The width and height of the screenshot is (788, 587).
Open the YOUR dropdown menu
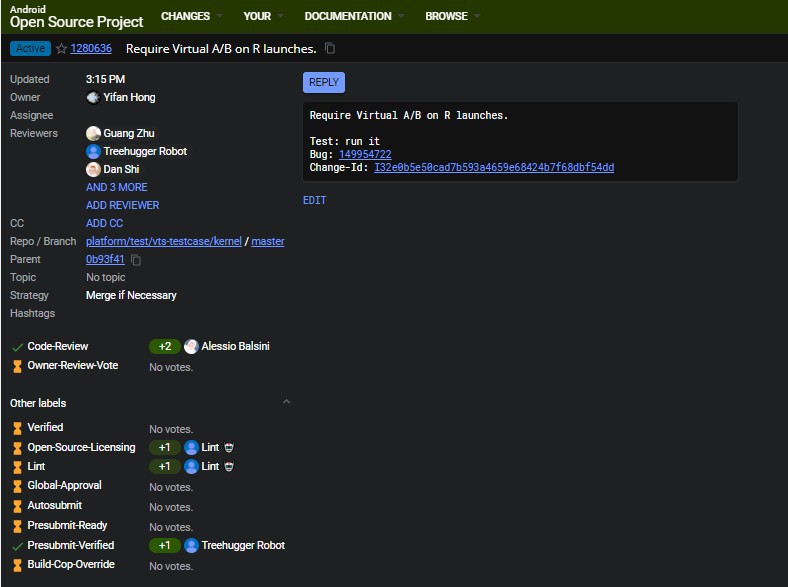click(263, 16)
